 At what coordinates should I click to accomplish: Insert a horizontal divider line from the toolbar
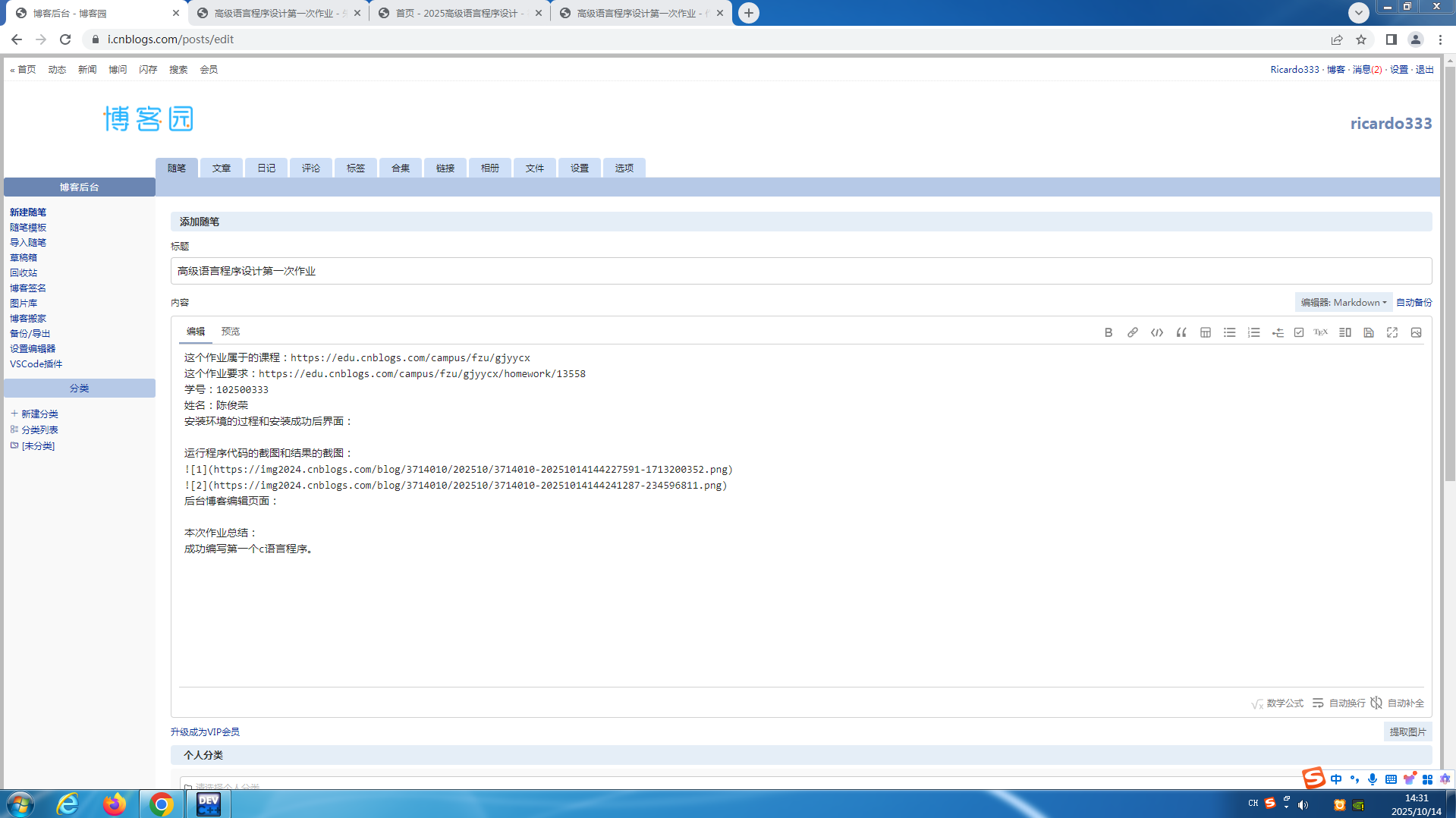click(1278, 332)
